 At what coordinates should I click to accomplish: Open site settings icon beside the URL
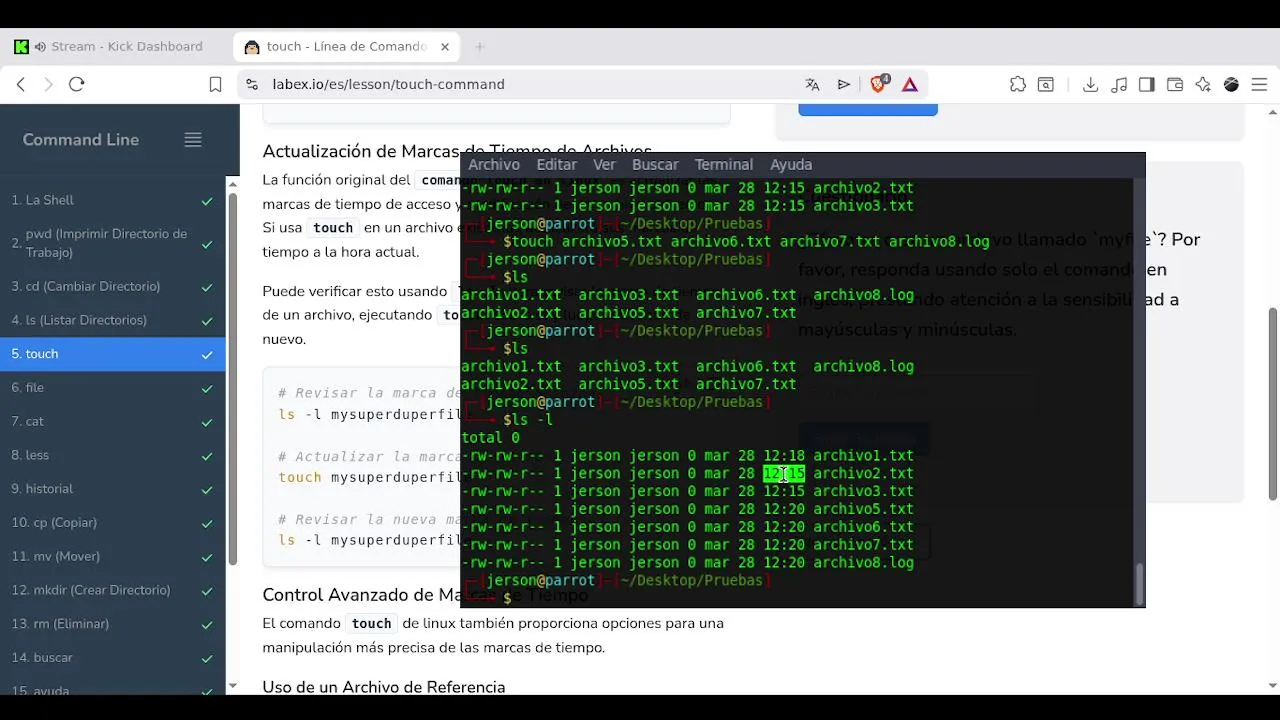tap(252, 85)
